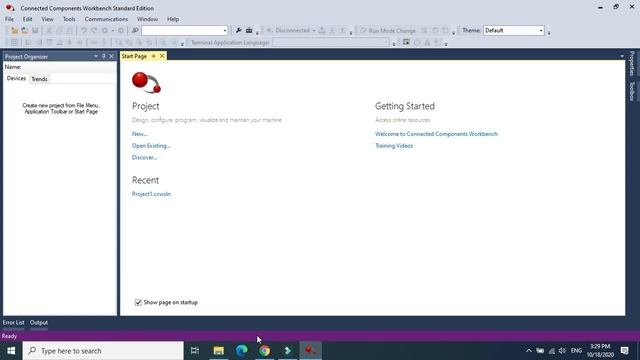Toggle Show page on startup checkbox
Image resolution: width=640 pixels, height=360 pixels.
(x=138, y=302)
